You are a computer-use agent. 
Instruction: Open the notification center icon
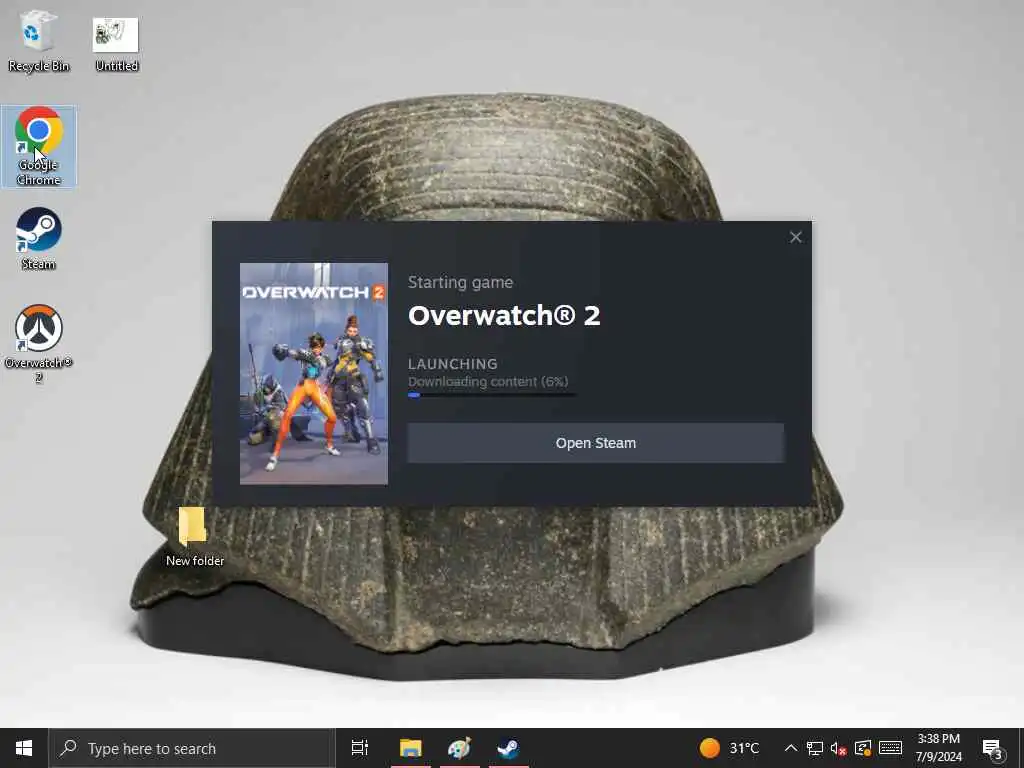click(x=993, y=749)
